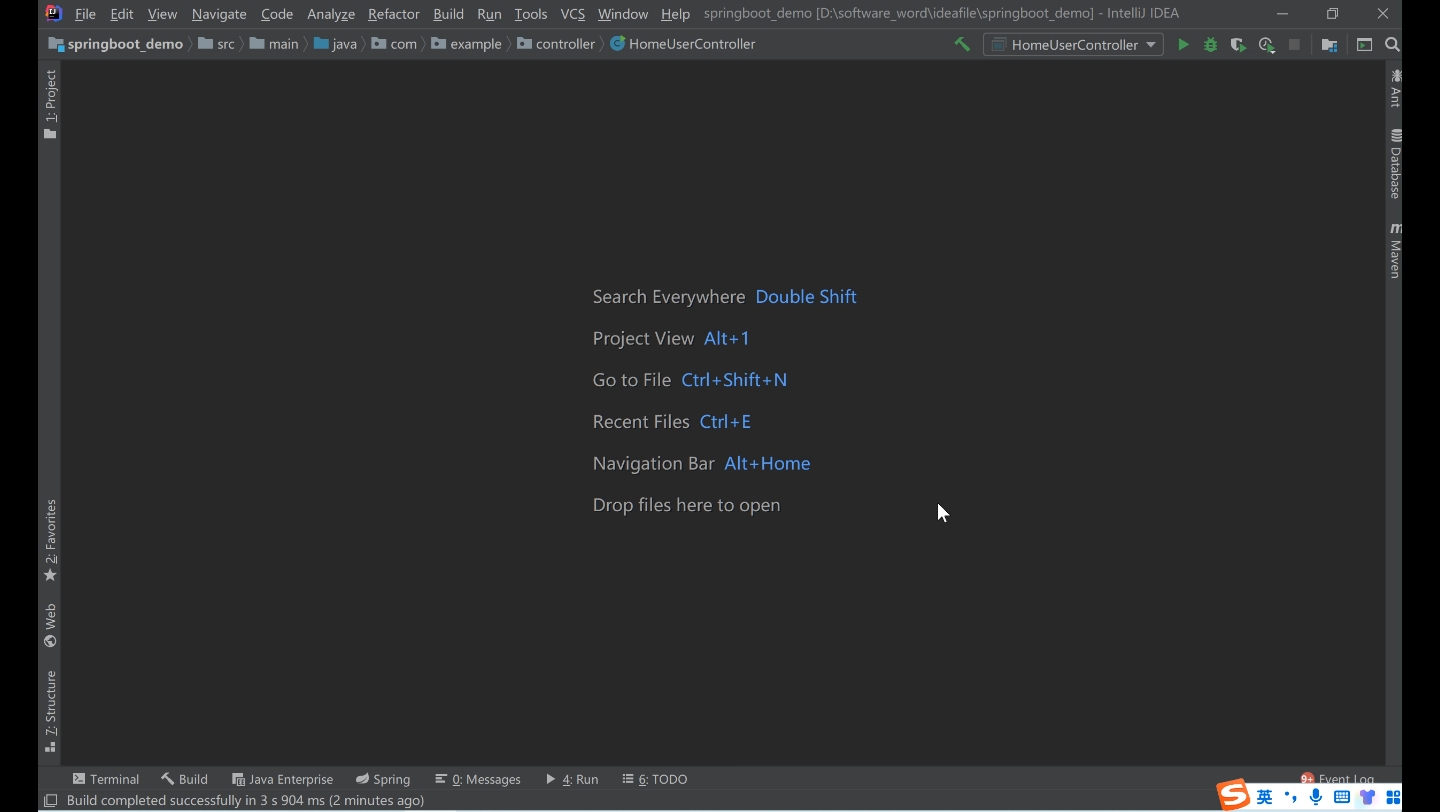Open the Tools menu

(x=530, y=14)
